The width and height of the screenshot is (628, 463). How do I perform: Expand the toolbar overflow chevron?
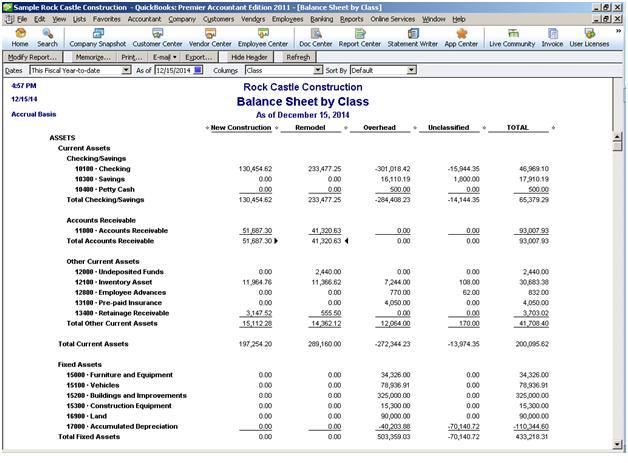618,31
